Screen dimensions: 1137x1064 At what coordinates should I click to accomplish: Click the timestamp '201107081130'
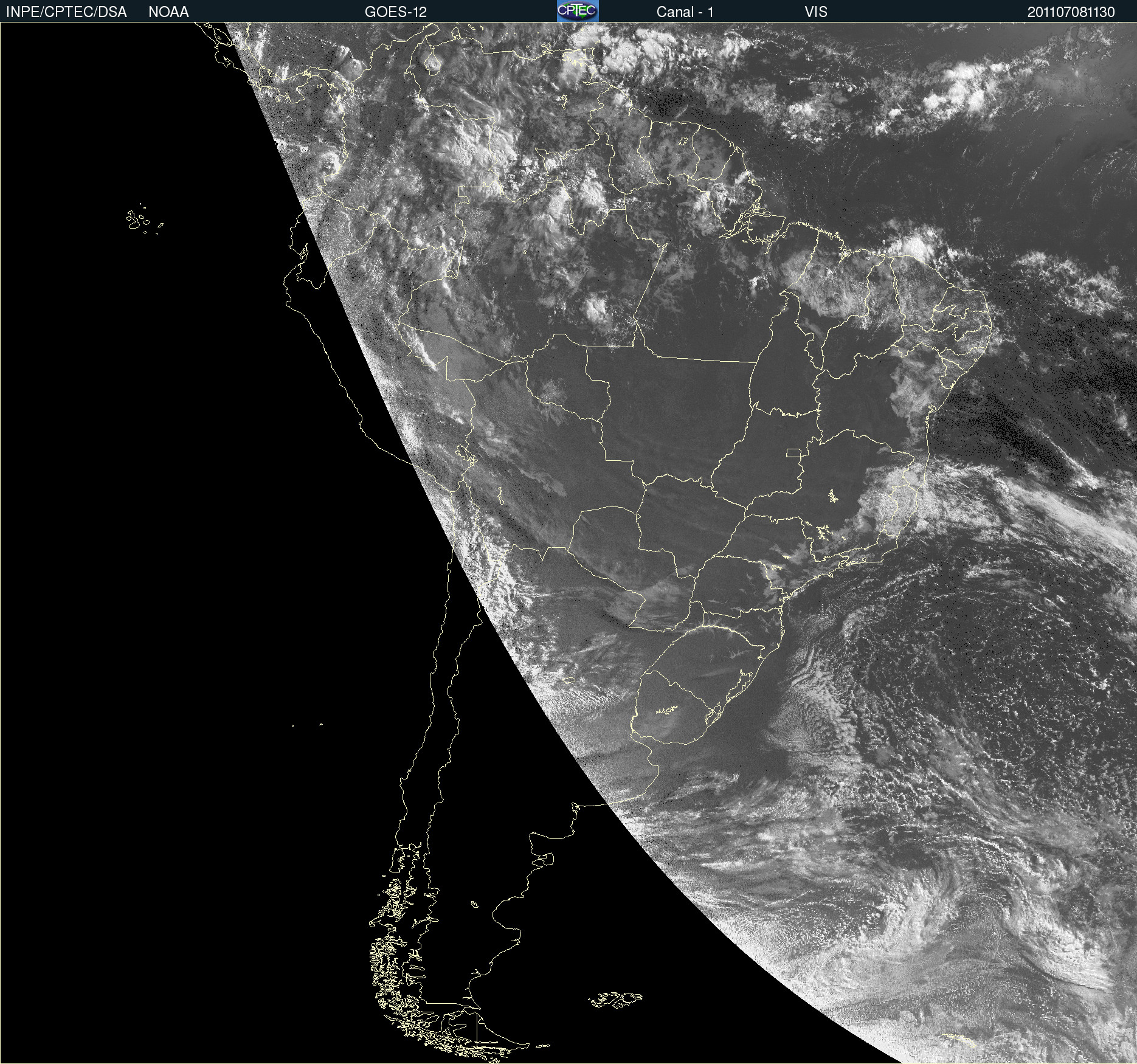(1071, 12)
